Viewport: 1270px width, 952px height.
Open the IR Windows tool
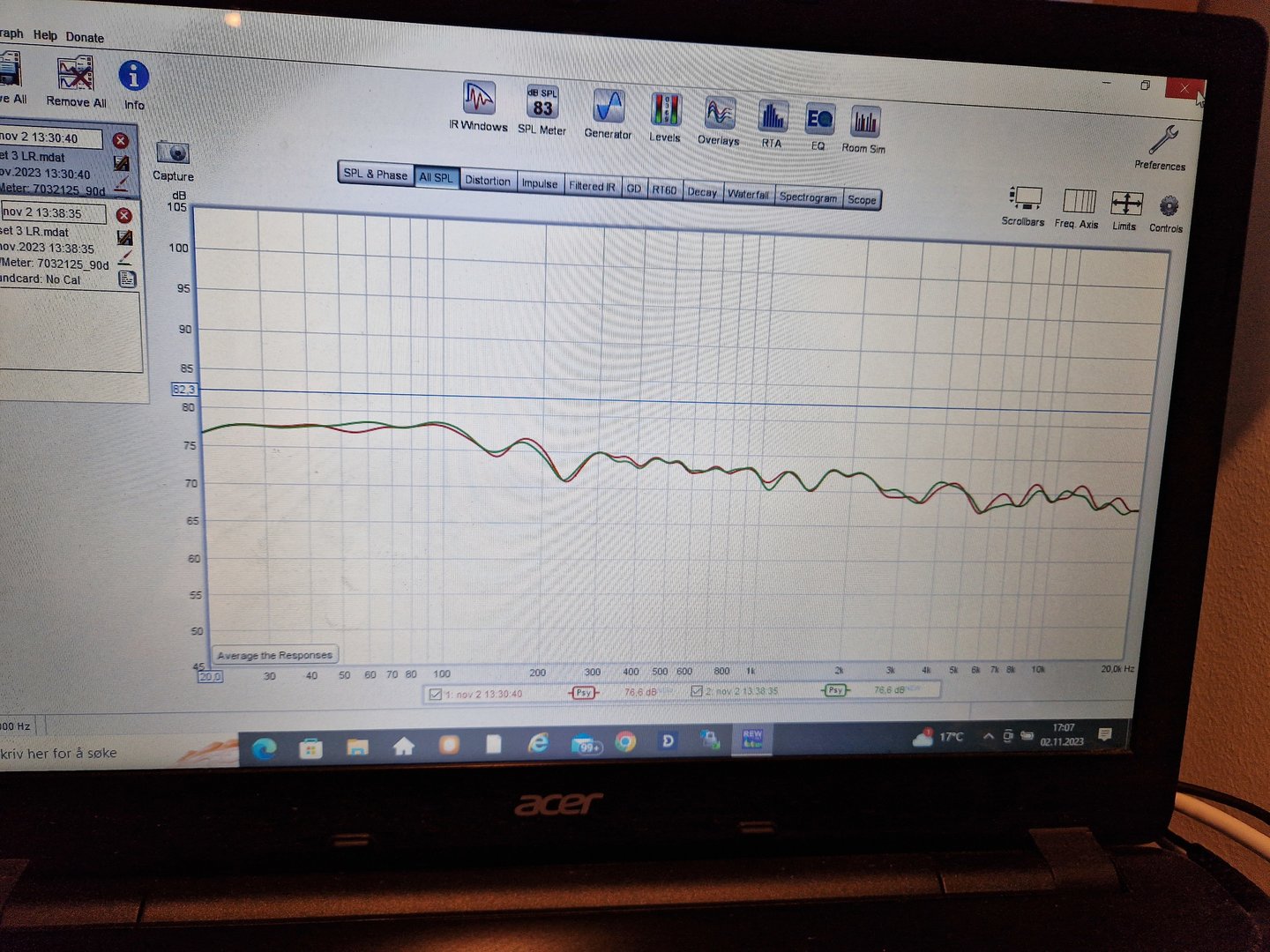479,106
